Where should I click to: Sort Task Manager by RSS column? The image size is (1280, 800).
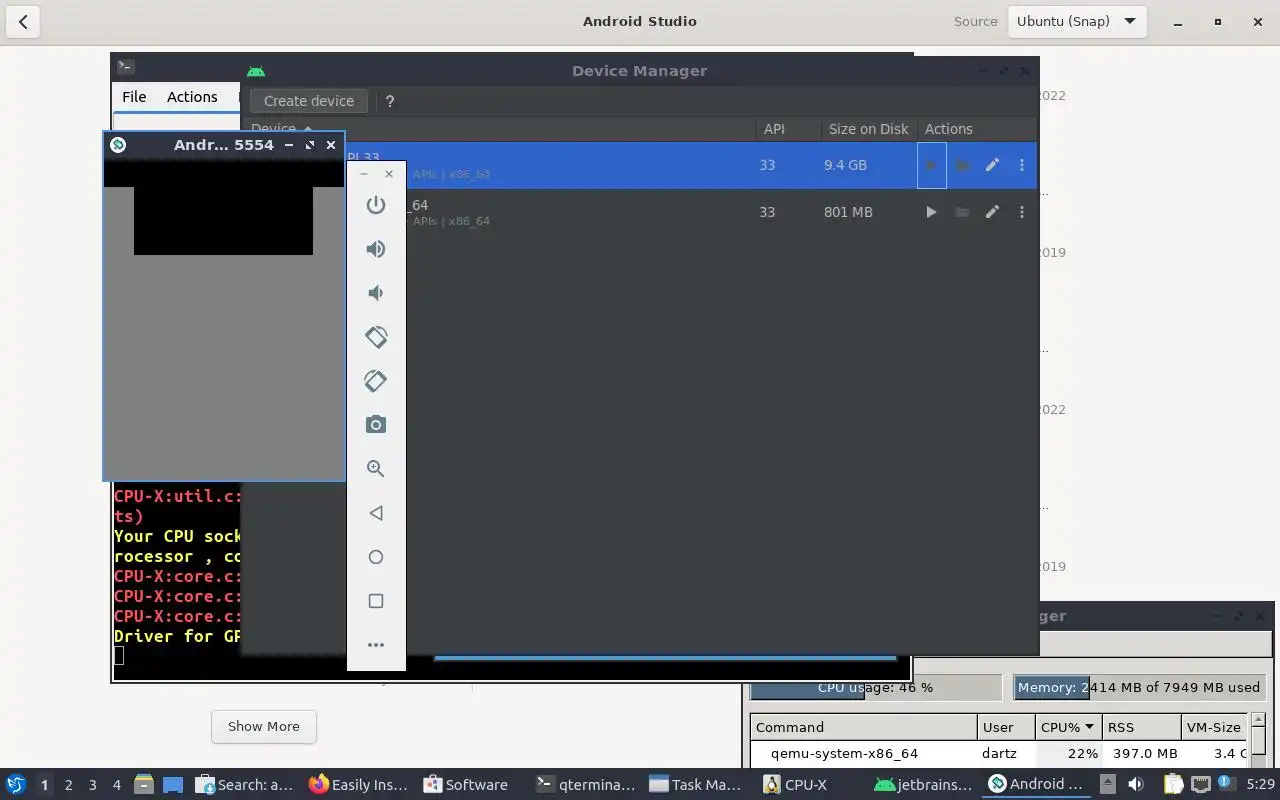click(1140, 727)
